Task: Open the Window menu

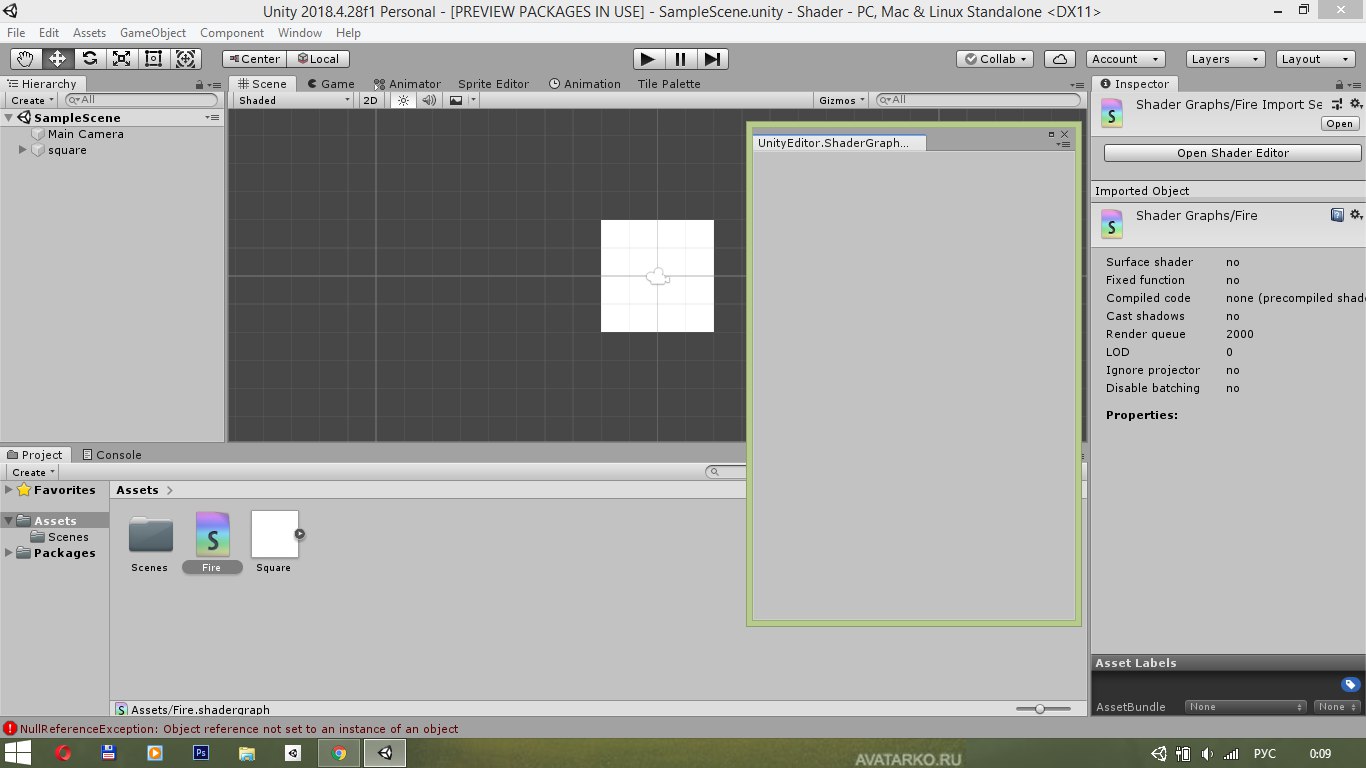Action: tap(300, 33)
